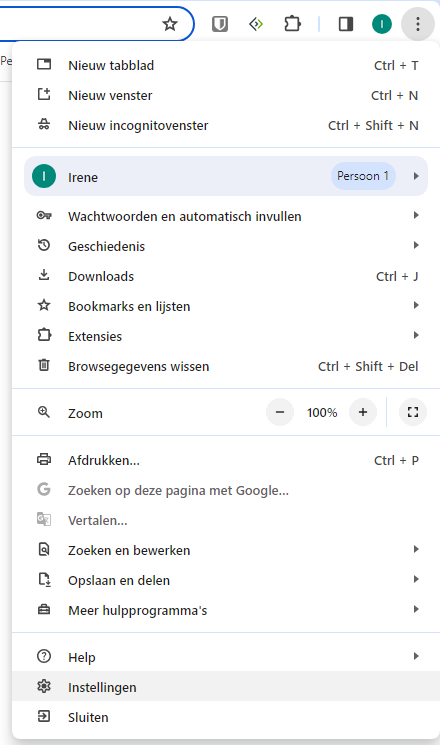Open the profile avatar in the toolbar
Image resolution: width=440 pixels, height=745 pixels.
pos(382,24)
